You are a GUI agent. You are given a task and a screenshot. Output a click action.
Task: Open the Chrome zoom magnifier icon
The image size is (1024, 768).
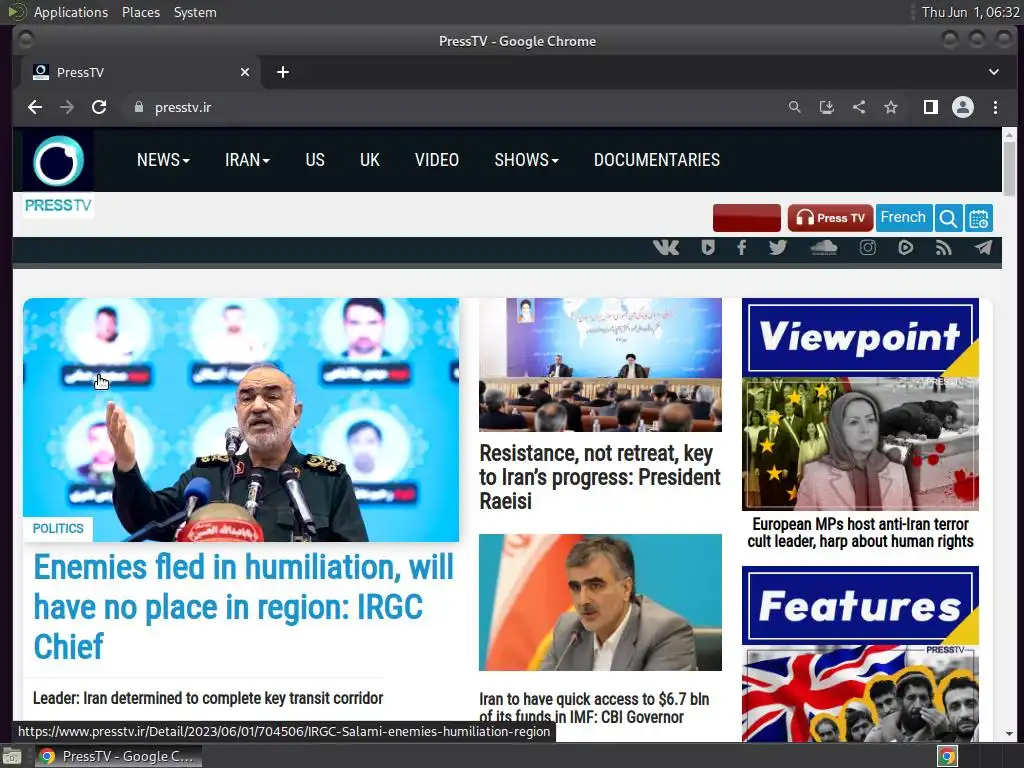(x=794, y=107)
